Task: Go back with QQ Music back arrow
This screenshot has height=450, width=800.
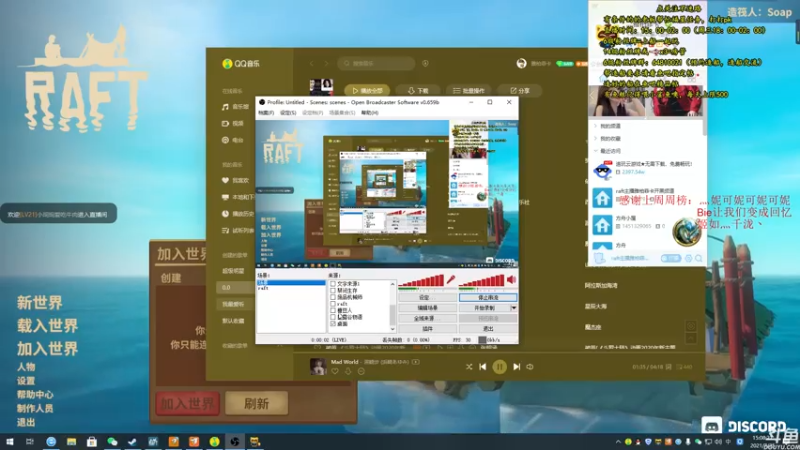Action: (312, 63)
